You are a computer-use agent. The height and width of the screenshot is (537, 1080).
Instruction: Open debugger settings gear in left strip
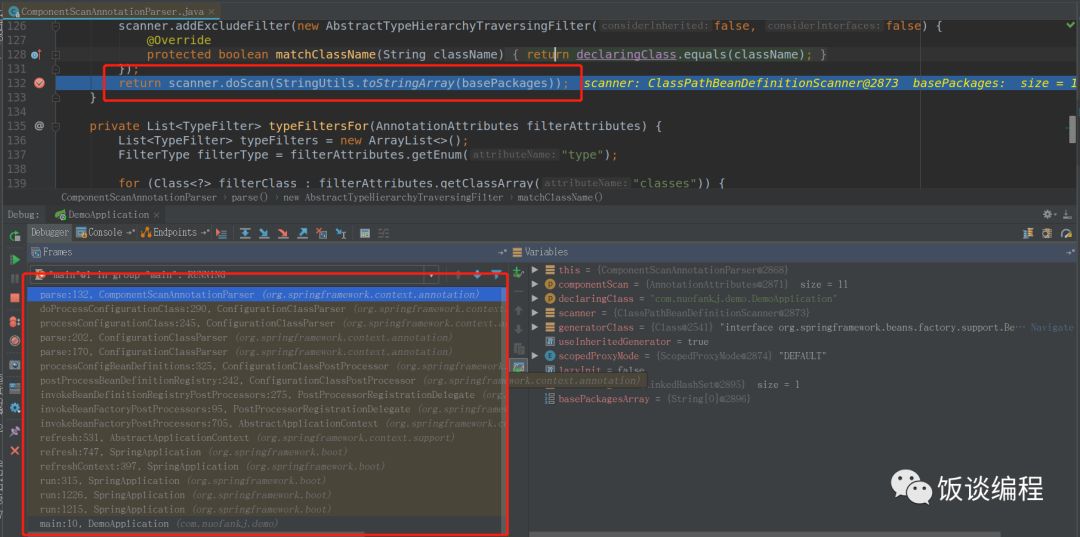coord(14,408)
